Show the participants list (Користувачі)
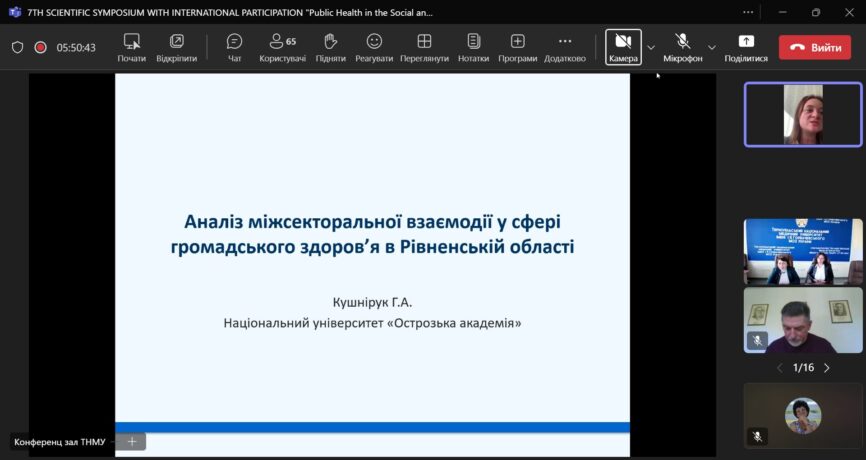866x460 pixels. coord(282,46)
